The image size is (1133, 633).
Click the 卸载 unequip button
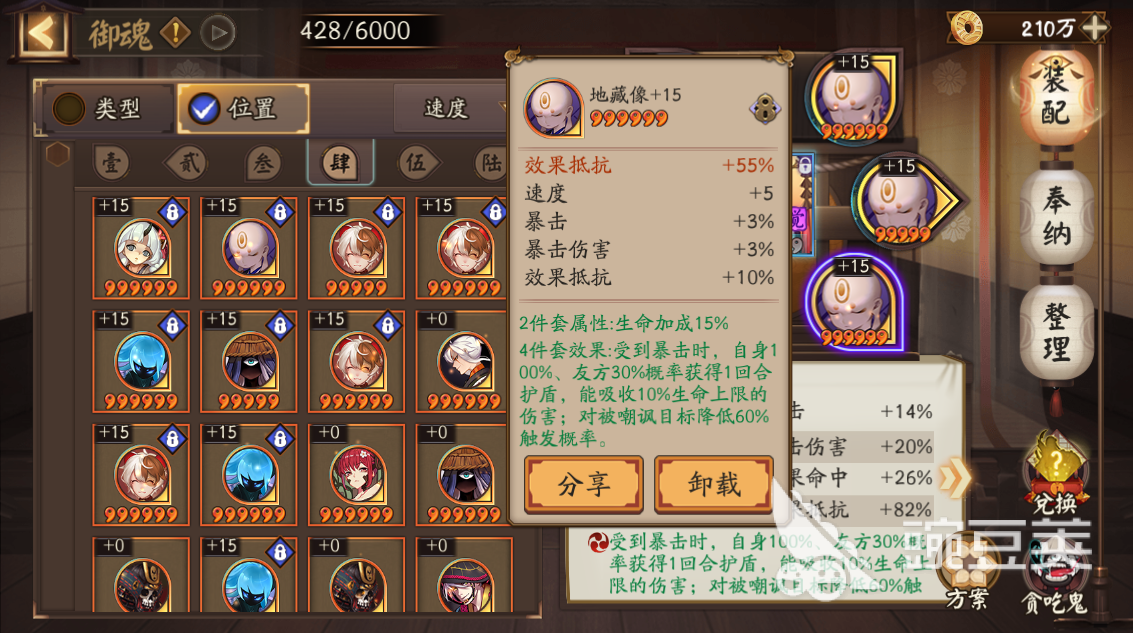714,484
